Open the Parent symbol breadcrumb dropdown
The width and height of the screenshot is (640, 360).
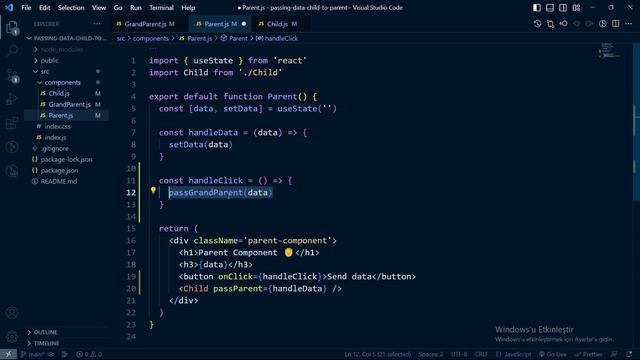[x=238, y=38]
